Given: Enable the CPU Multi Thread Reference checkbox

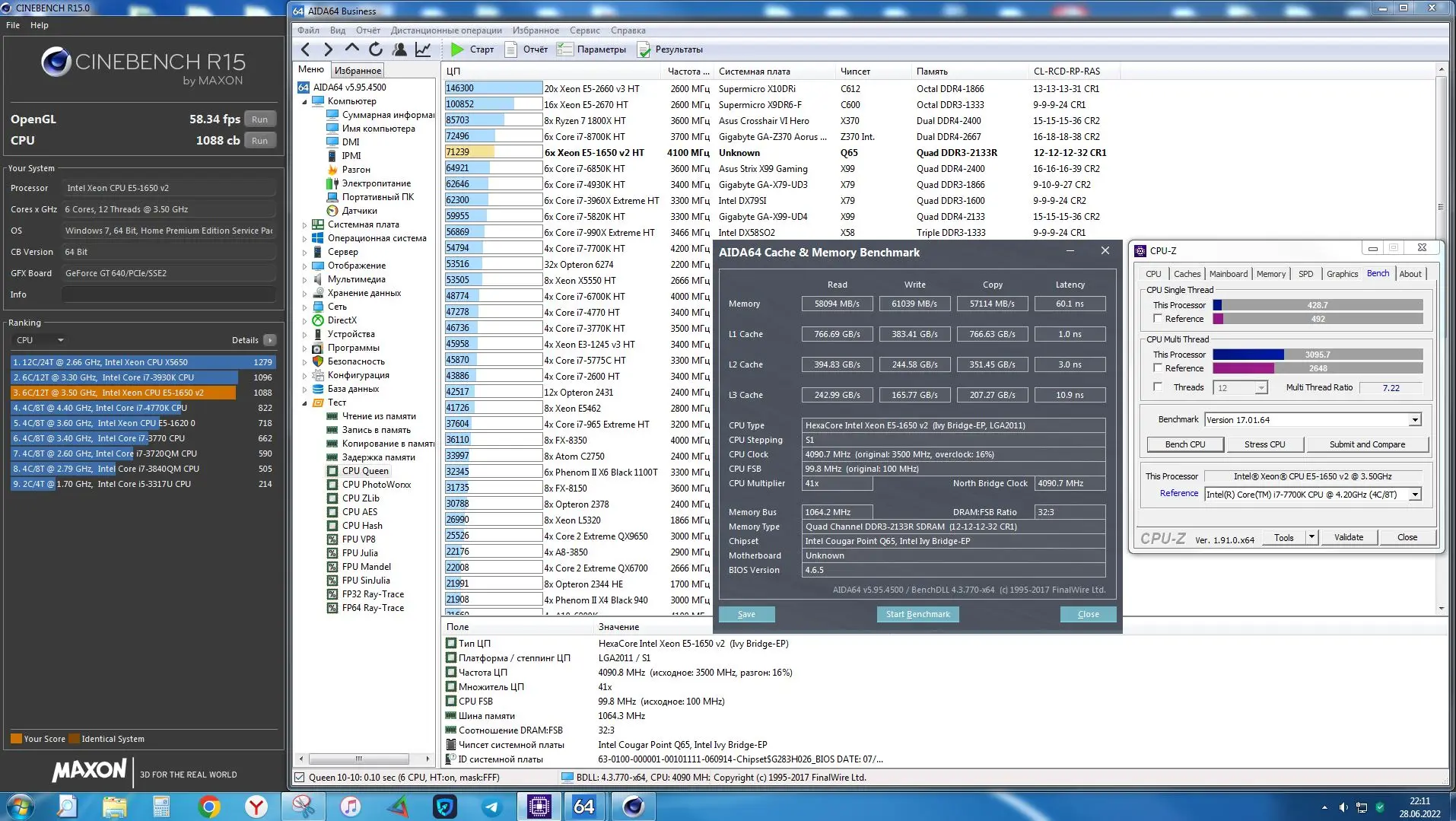Looking at the screenshot, I should point(1158,368).
